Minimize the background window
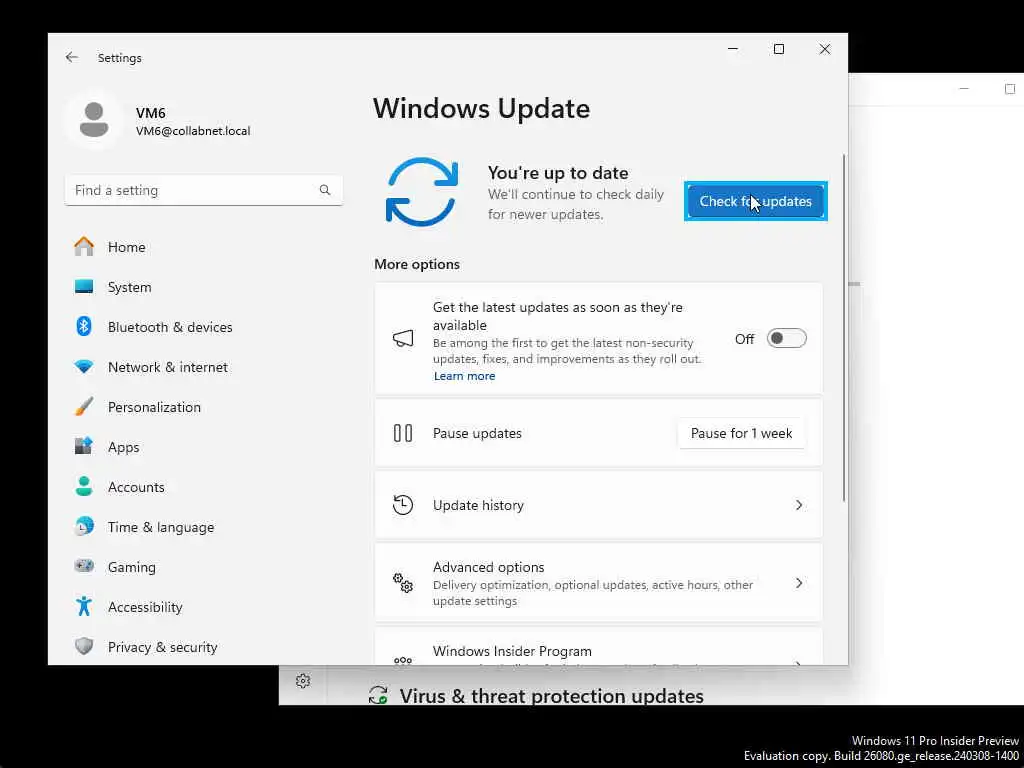The height and width of the screenshot is (768, 1024). pos(964,88)
